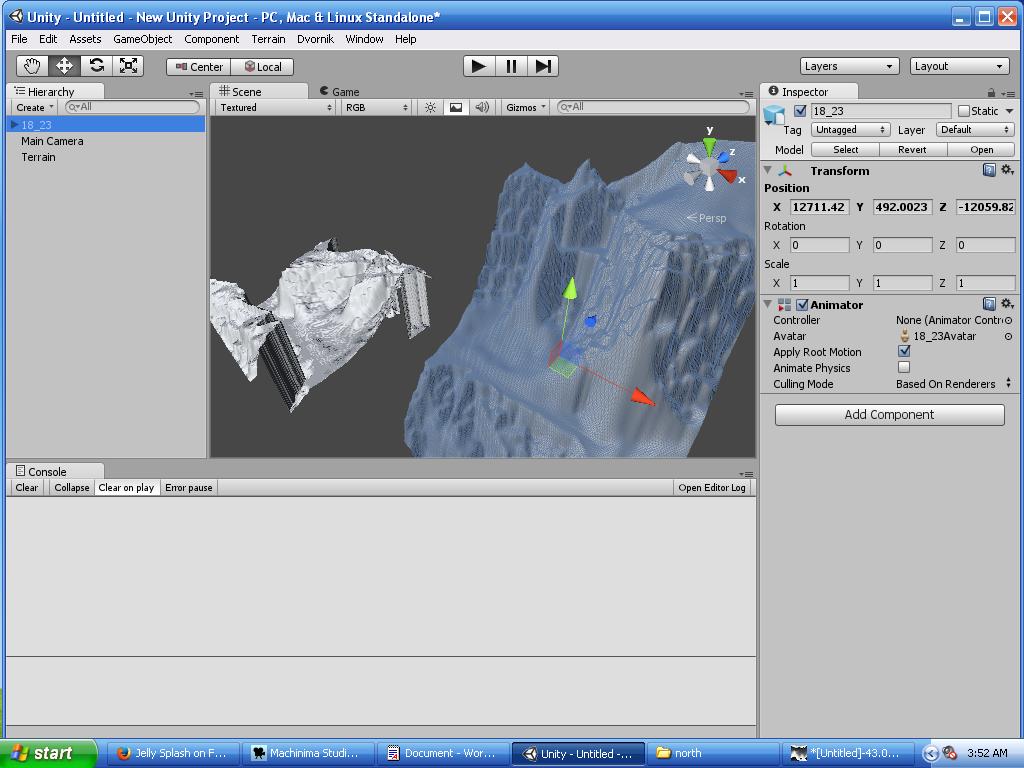Viewport: 1024px width, 768px height.
Task: Enable Animate Physics checkbox
Action: 903,368
